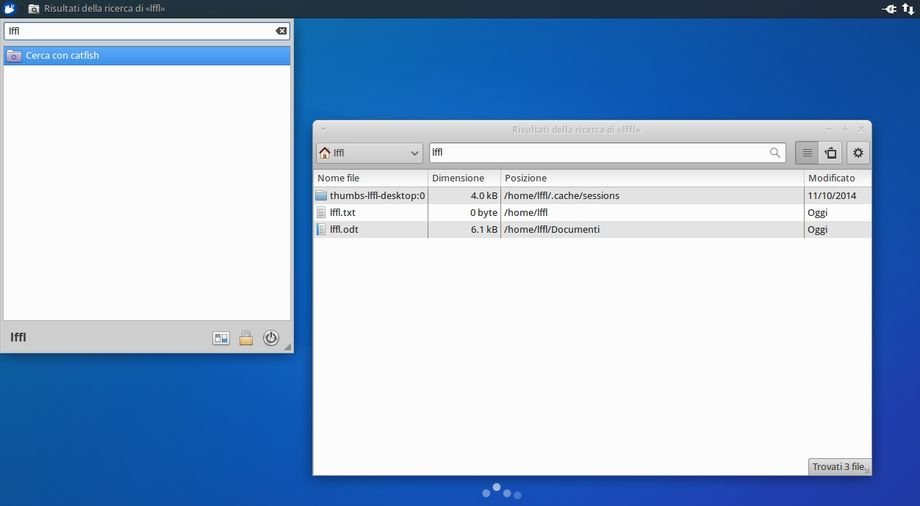
Task: Click the network connection icon in the panel
Action: 908,8
